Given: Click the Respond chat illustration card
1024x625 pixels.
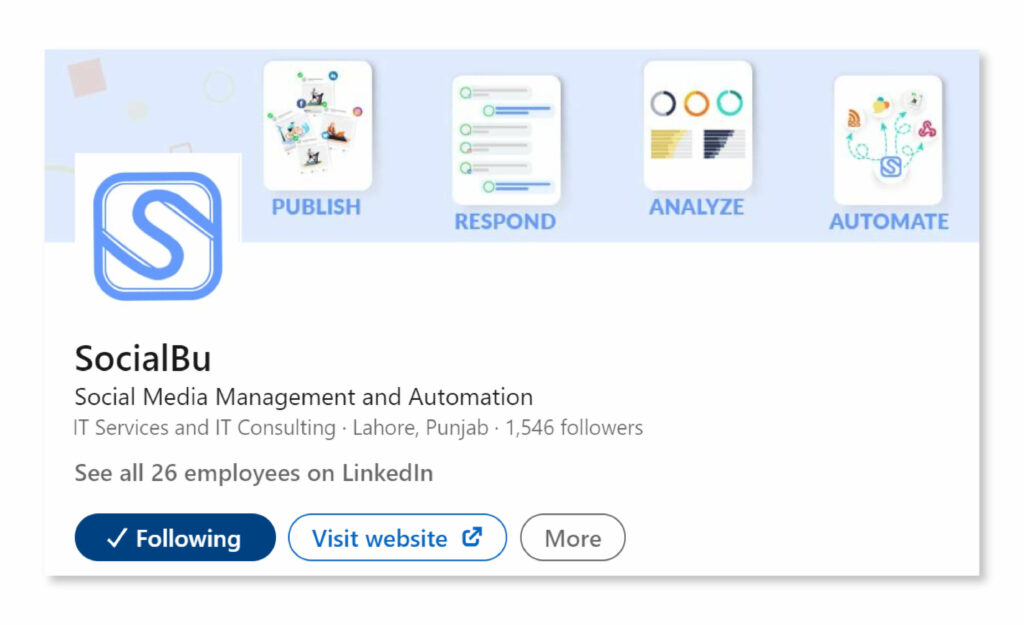Looking at the screenshot, I should pyautogui.click(x=506, y=140).
